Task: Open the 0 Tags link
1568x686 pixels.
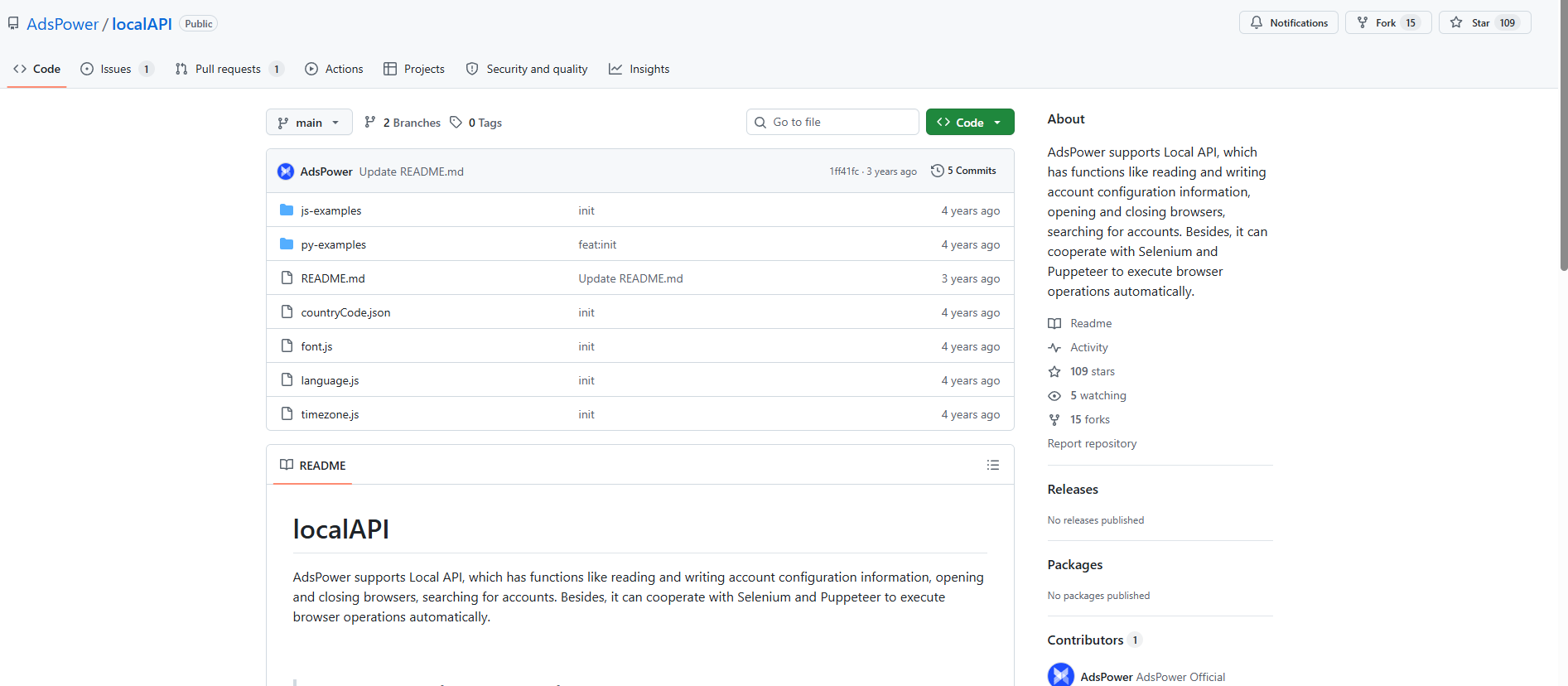Action: point(476,123)
